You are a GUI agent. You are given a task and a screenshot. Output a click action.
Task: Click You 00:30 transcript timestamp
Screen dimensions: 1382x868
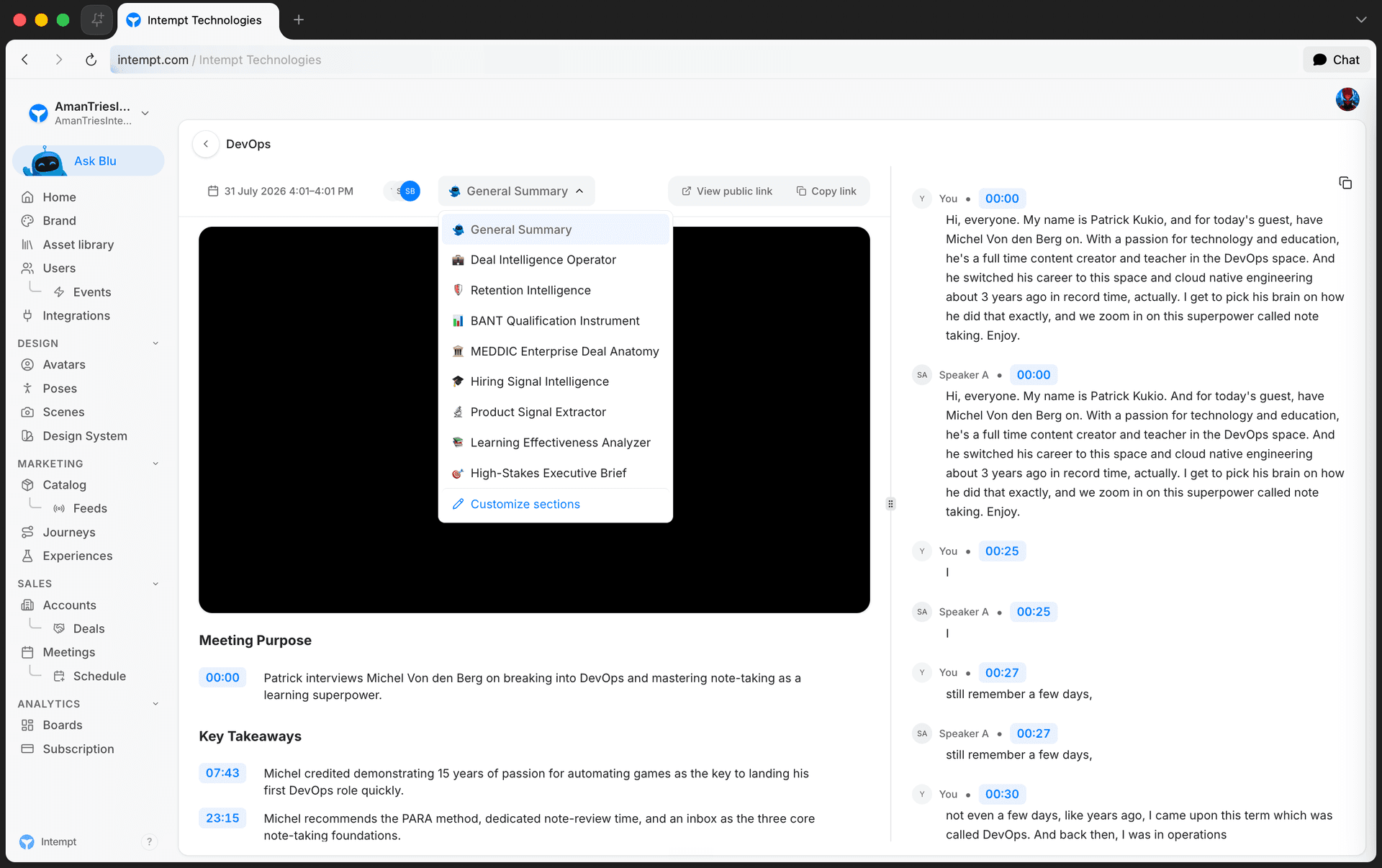point(1002,795)
